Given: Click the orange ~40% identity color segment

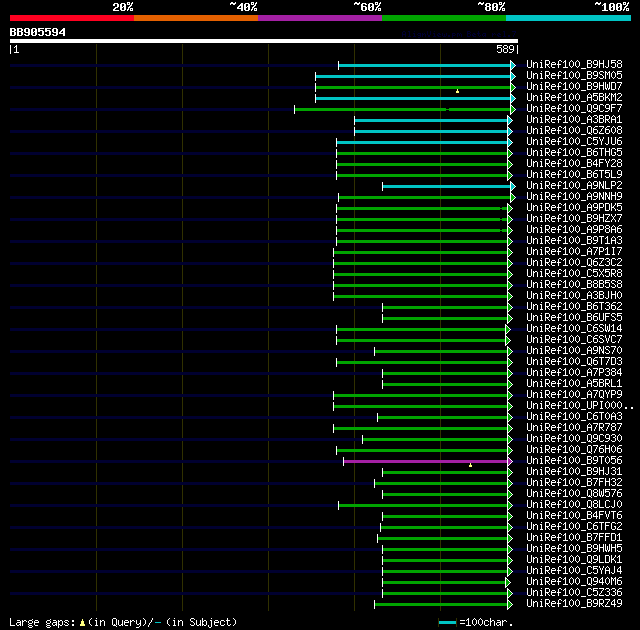Looking at the screenshot, I should click(196, 18).
